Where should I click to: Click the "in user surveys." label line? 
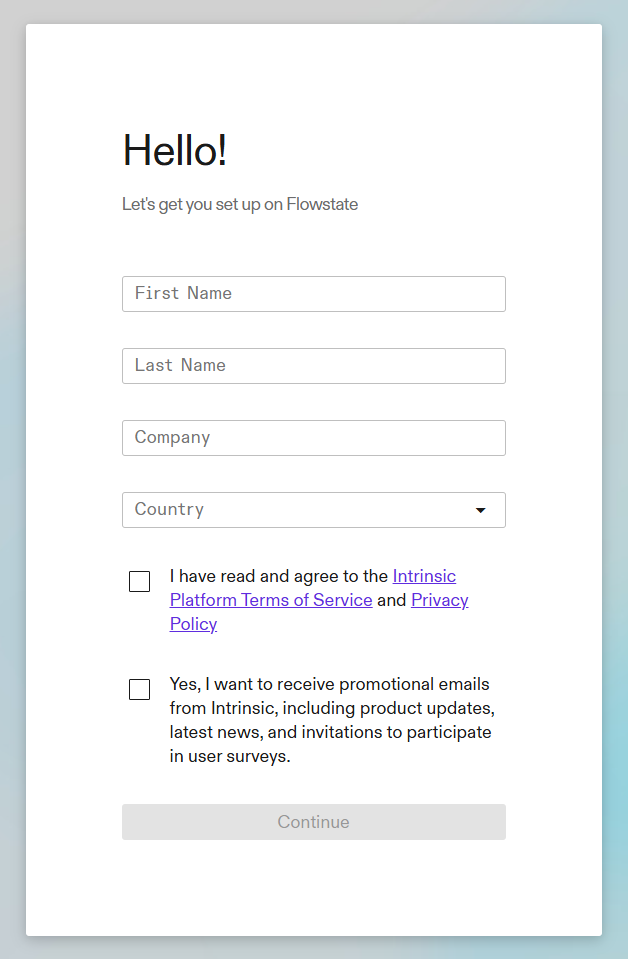[x=230, y=757]
